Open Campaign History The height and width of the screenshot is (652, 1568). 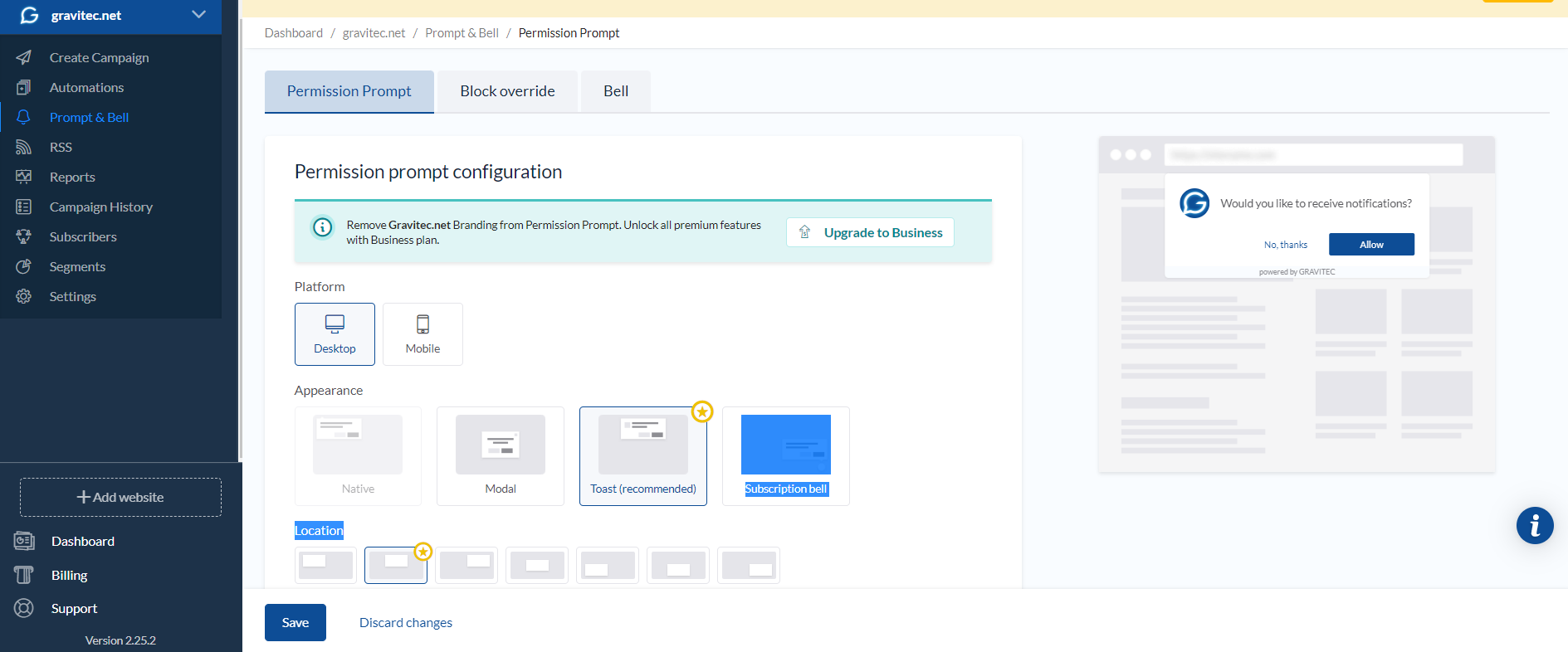point(101,207)
